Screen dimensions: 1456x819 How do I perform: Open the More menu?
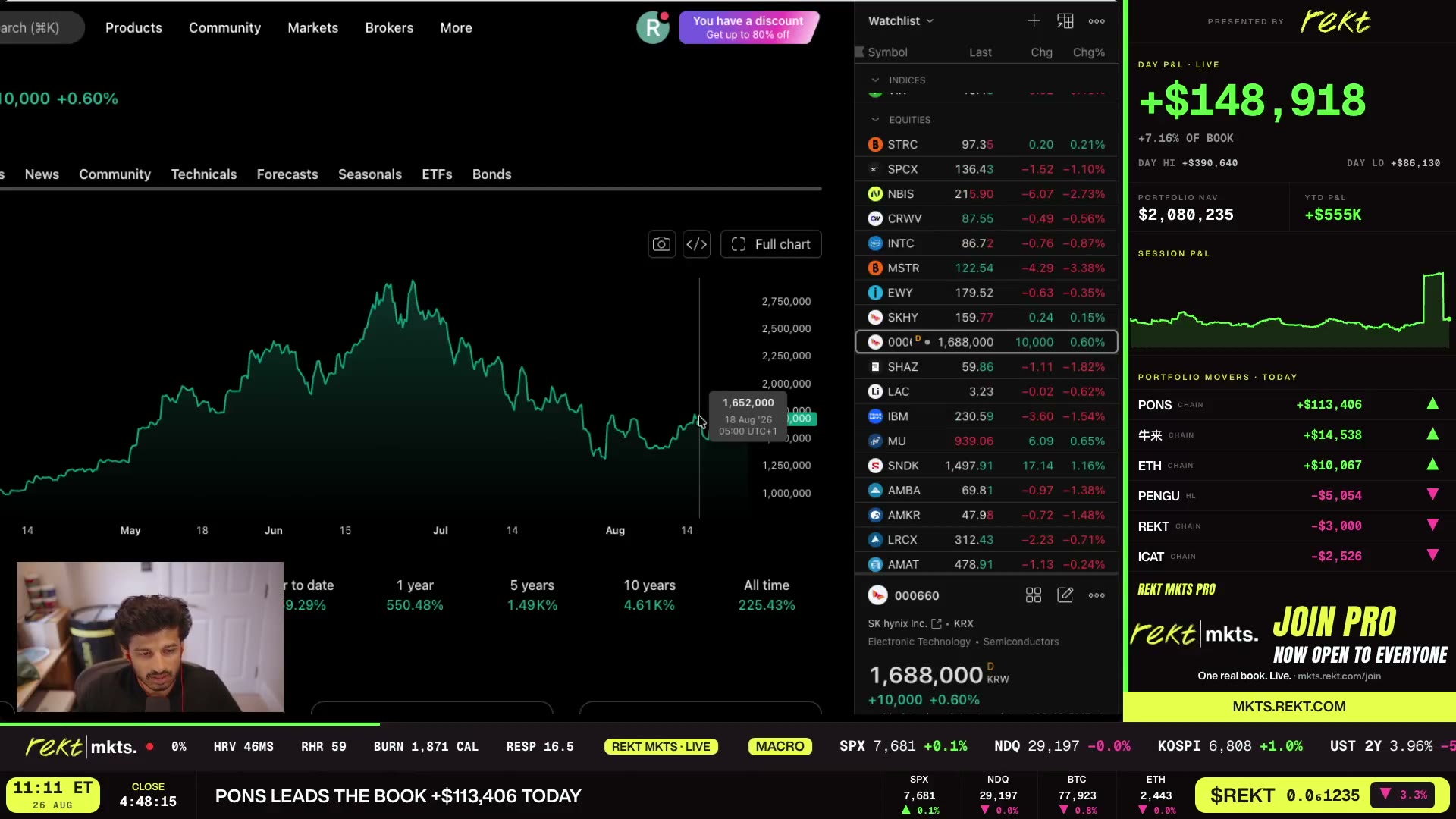pyautogui.click(x=456, y=28)
